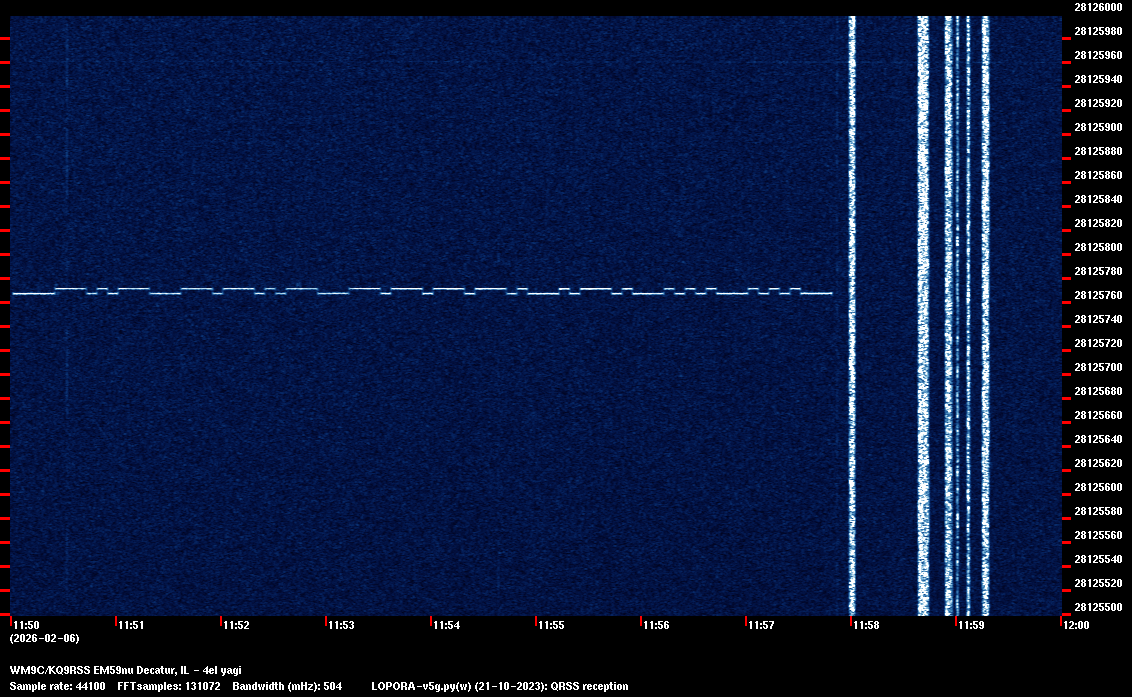Click the 28125900 frequency label
1132x697 pixels.
1097,127
